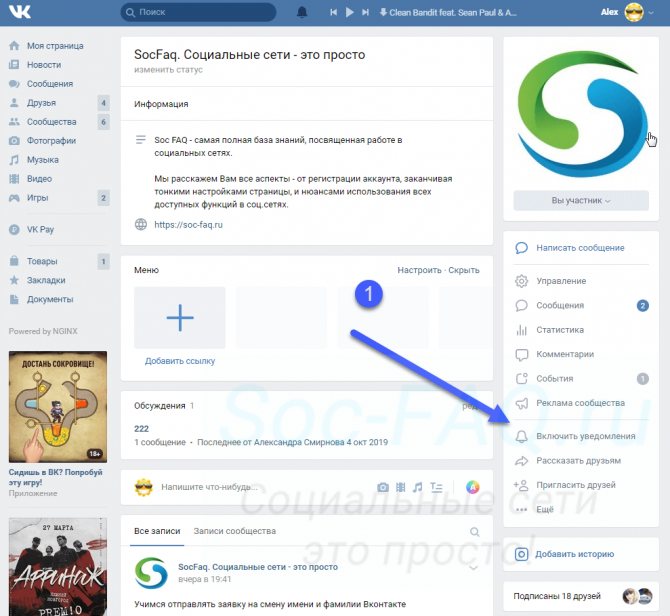Open the Аффинаж concert ad image
This screenshot has height=616, width=670.
point(58,567)
